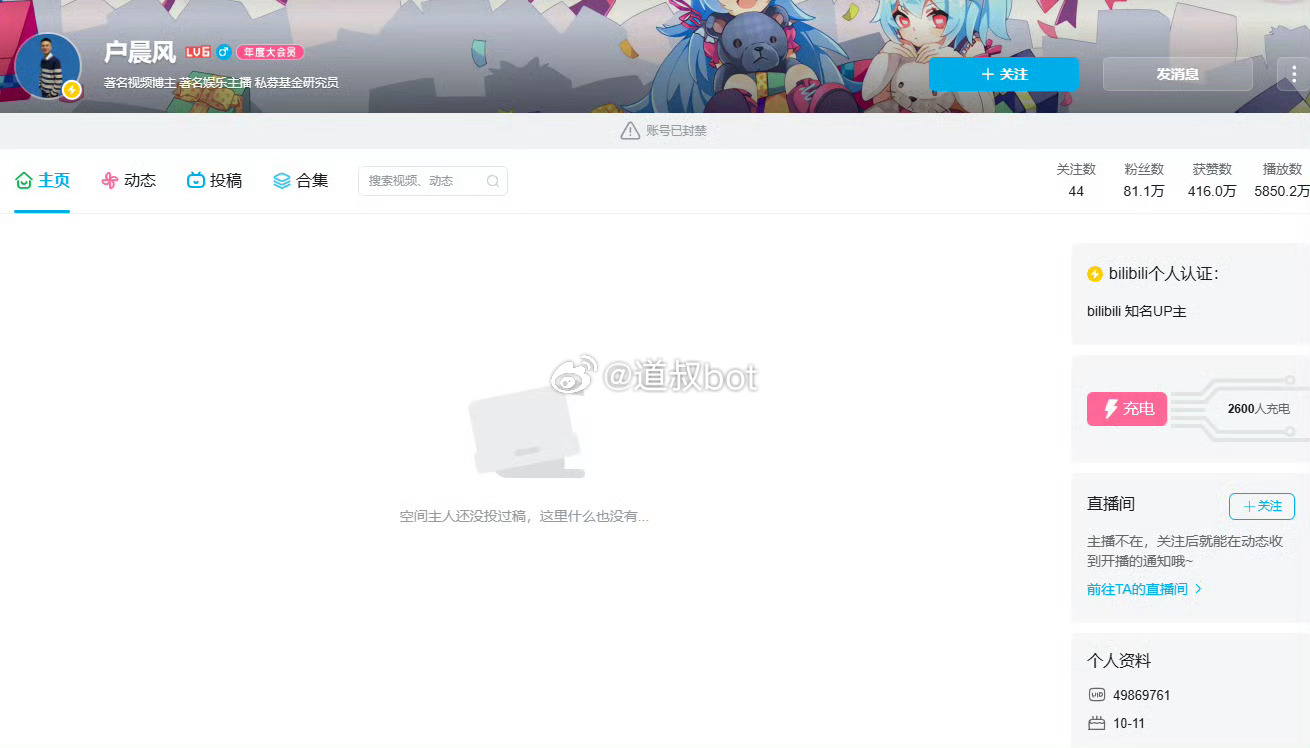Click the birthday 10-11 text

1128,723
